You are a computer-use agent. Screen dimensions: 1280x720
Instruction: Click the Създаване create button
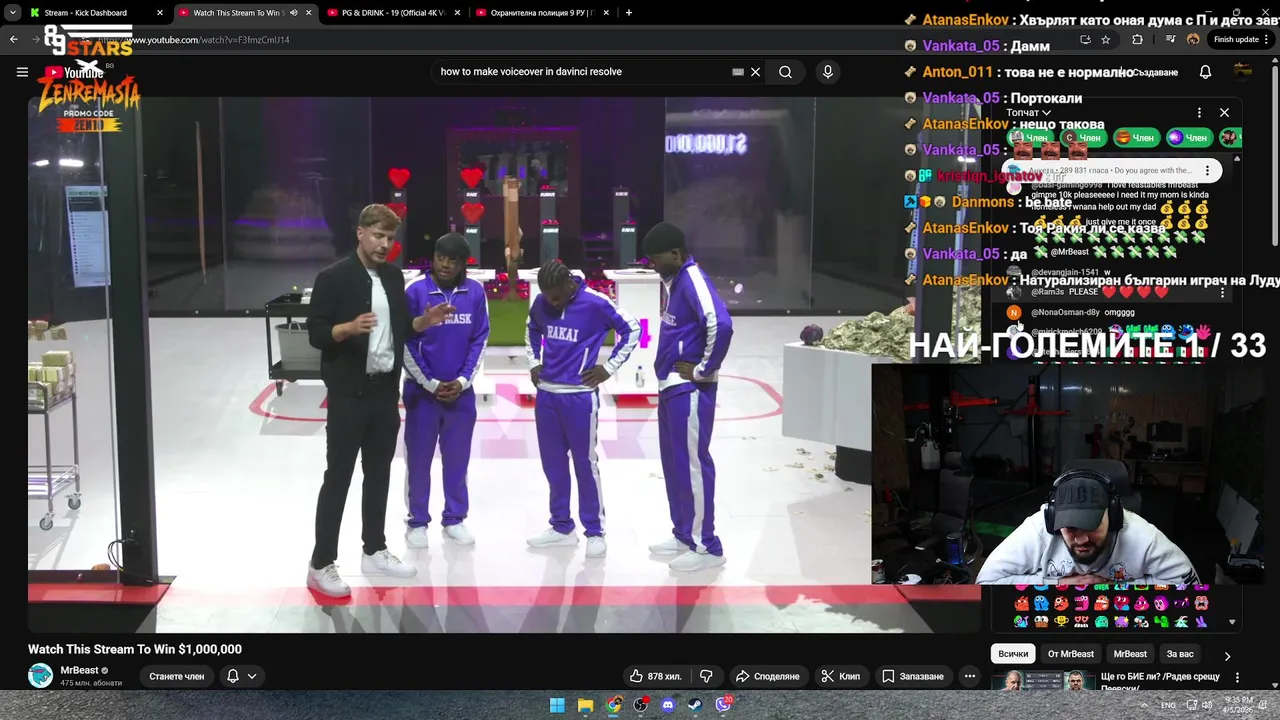coord(1150,72)
